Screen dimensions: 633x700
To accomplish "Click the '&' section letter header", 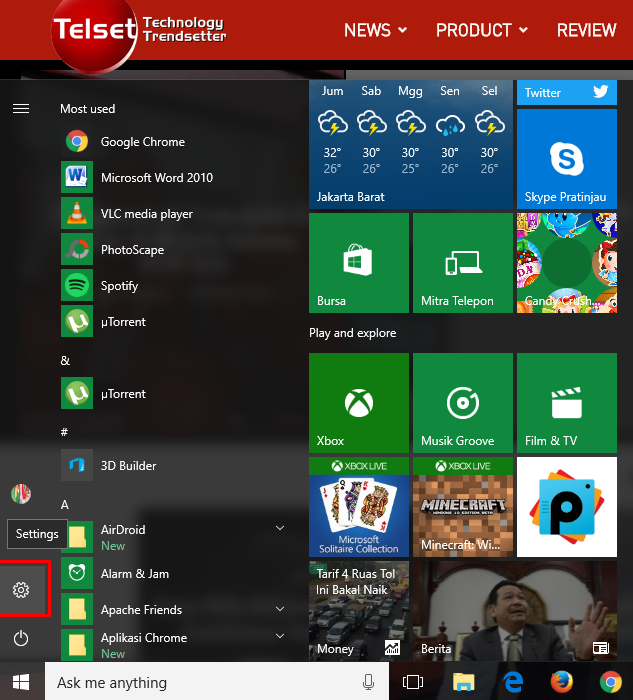I will tap(65, 360).
